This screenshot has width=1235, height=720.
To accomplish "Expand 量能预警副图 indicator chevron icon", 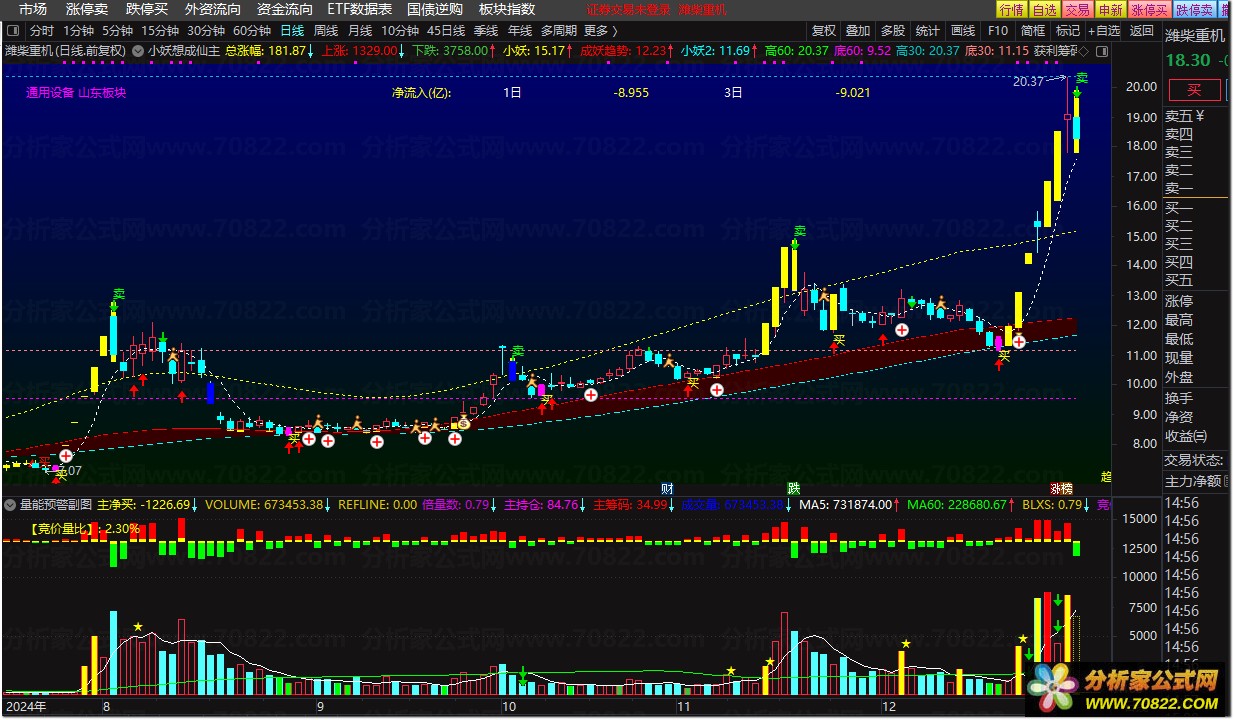I will click(11, 505).
